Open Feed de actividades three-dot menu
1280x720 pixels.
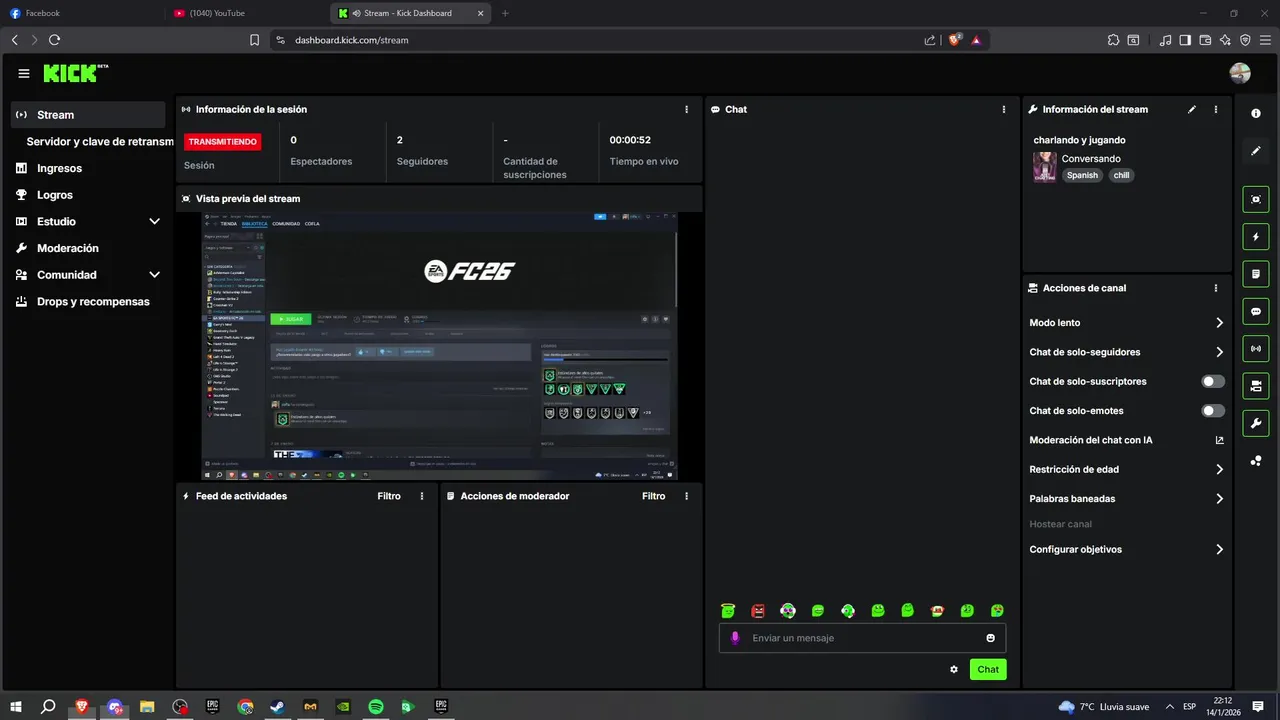pyautogui.click(x=422, y=496)
